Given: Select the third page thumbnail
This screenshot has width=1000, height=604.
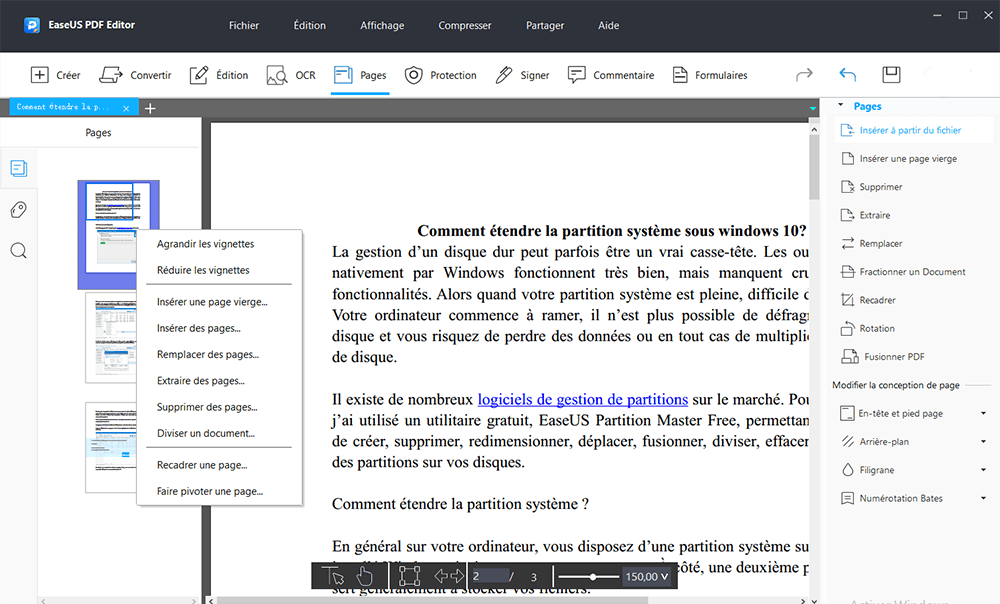Looking at the screenshot, I should click(x=111, y=448).
